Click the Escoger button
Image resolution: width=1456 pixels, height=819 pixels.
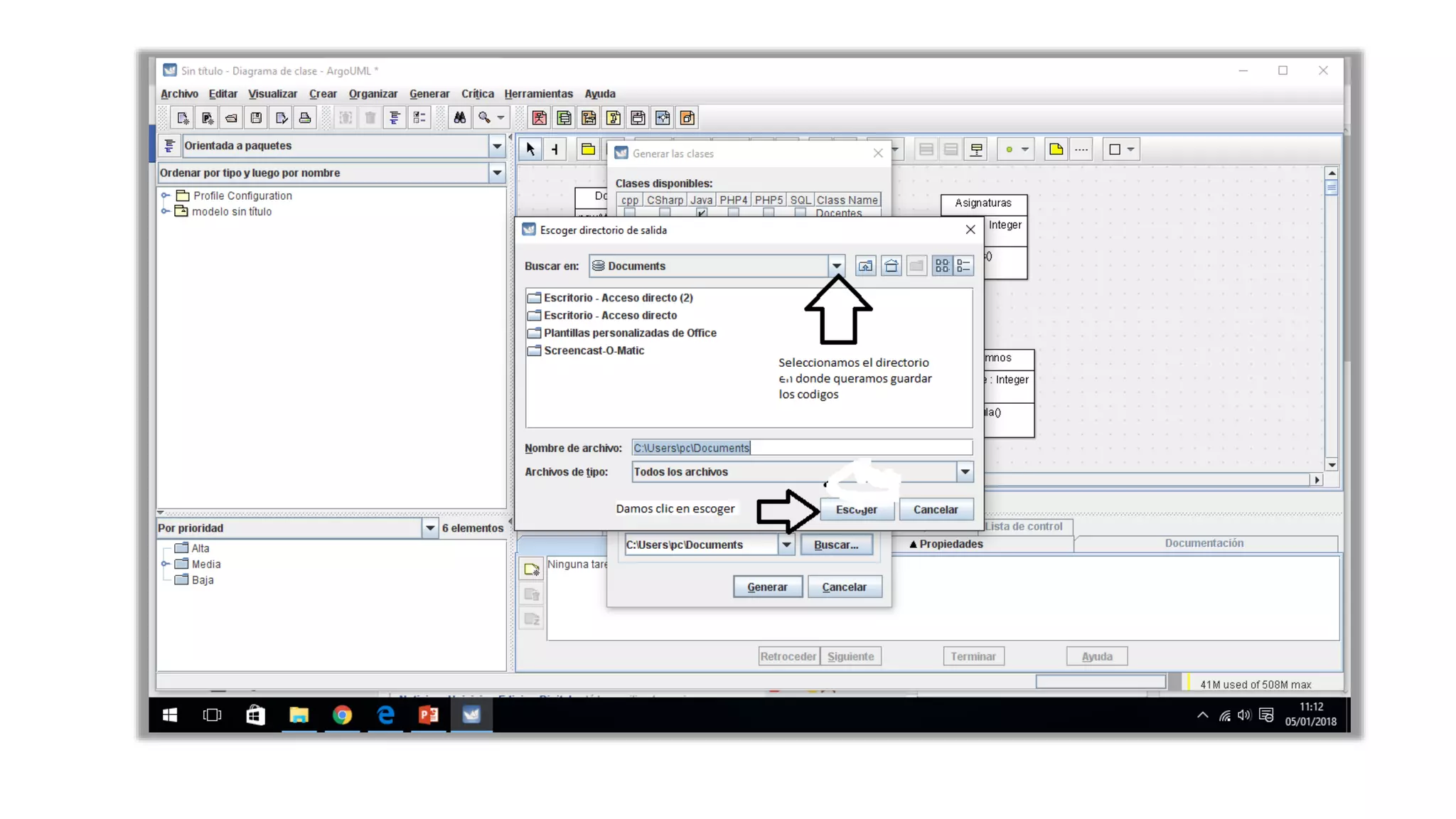point(857,510)
